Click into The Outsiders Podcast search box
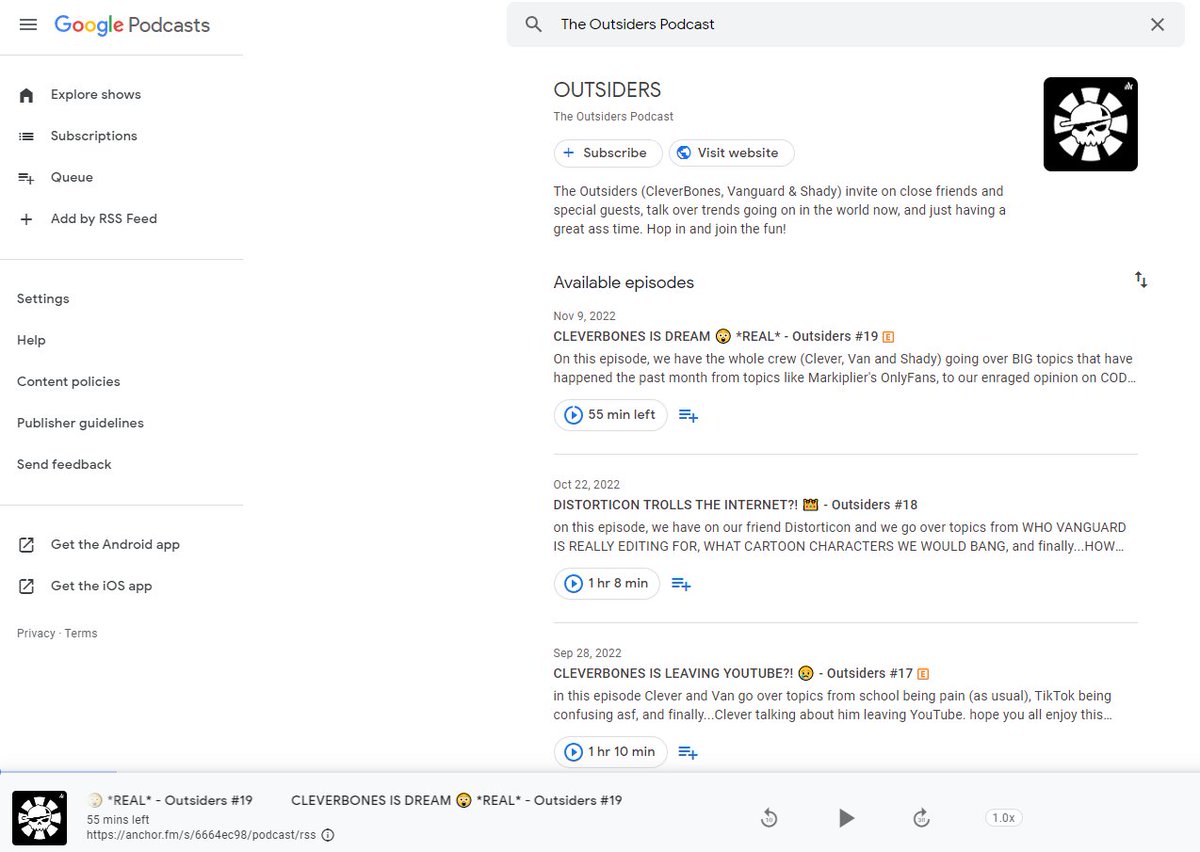 point(844,25)
